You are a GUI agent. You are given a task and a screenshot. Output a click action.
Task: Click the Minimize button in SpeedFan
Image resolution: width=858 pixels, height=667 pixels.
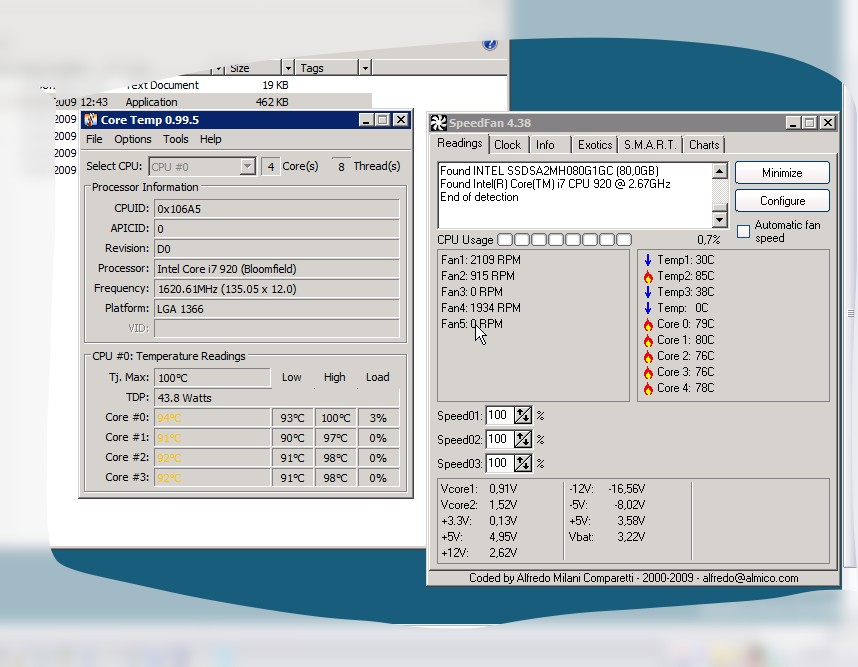click(782, 173)
